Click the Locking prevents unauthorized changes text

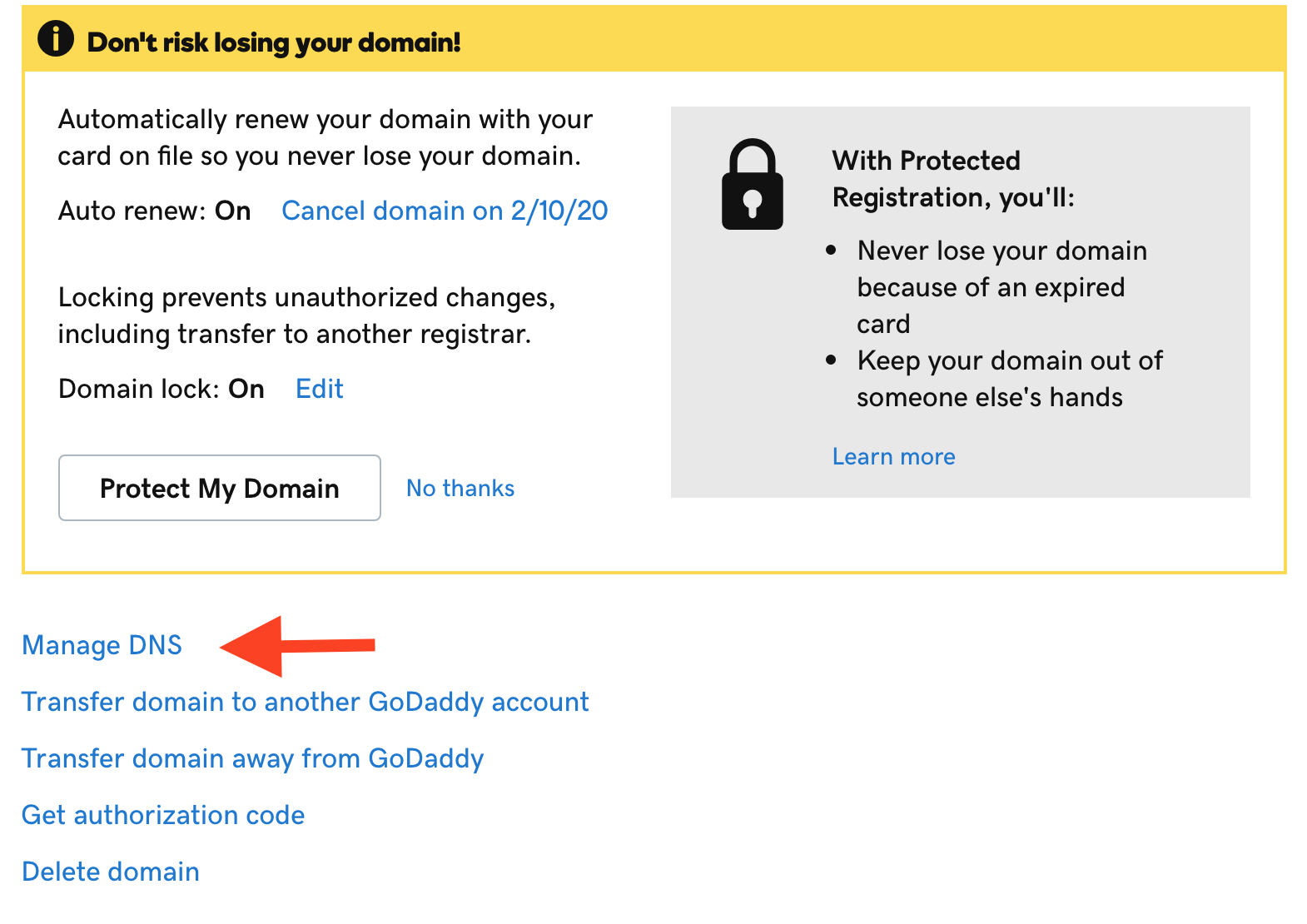coord(306,315)
